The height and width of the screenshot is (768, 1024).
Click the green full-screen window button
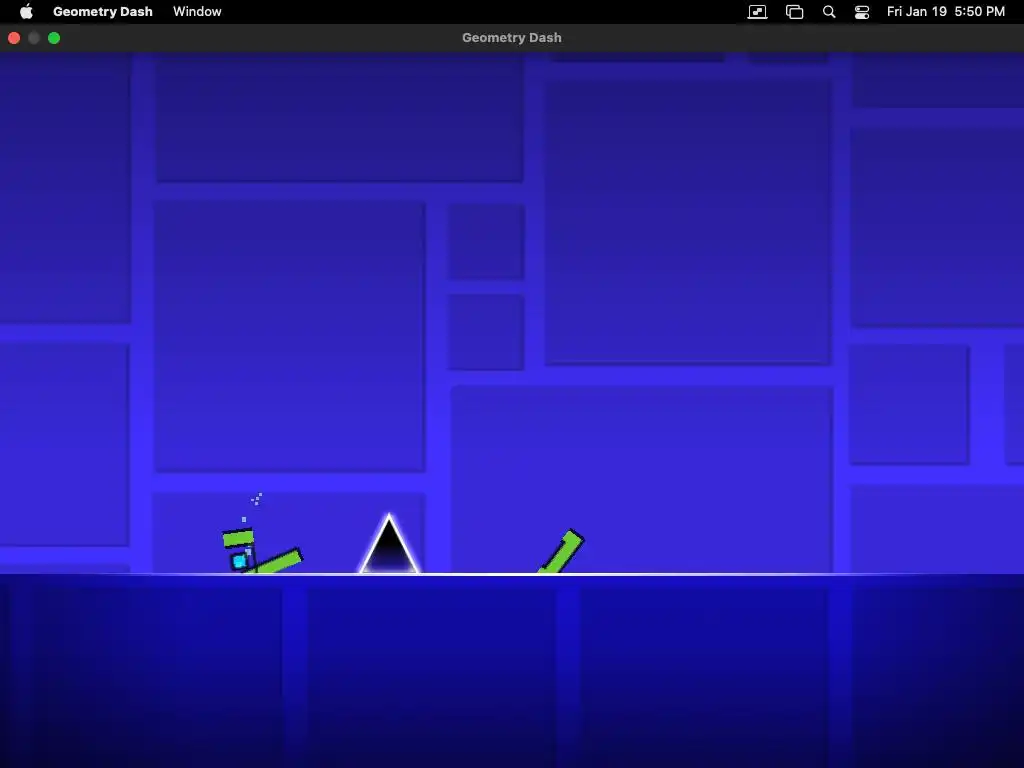tap(54, 38)
